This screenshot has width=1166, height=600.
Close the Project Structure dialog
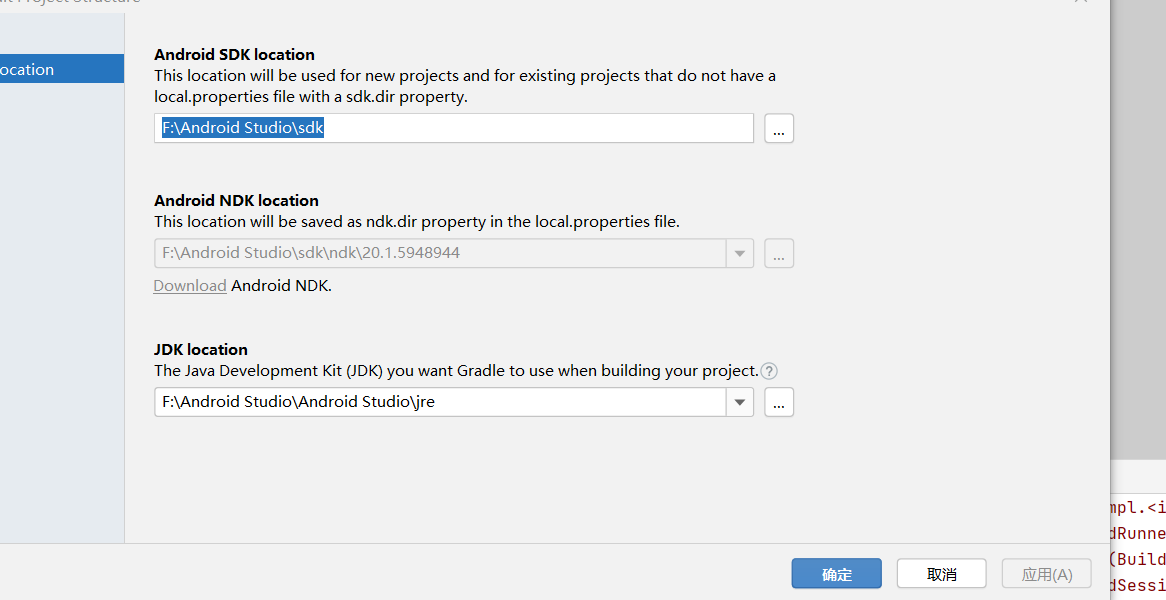[1081, 2]
